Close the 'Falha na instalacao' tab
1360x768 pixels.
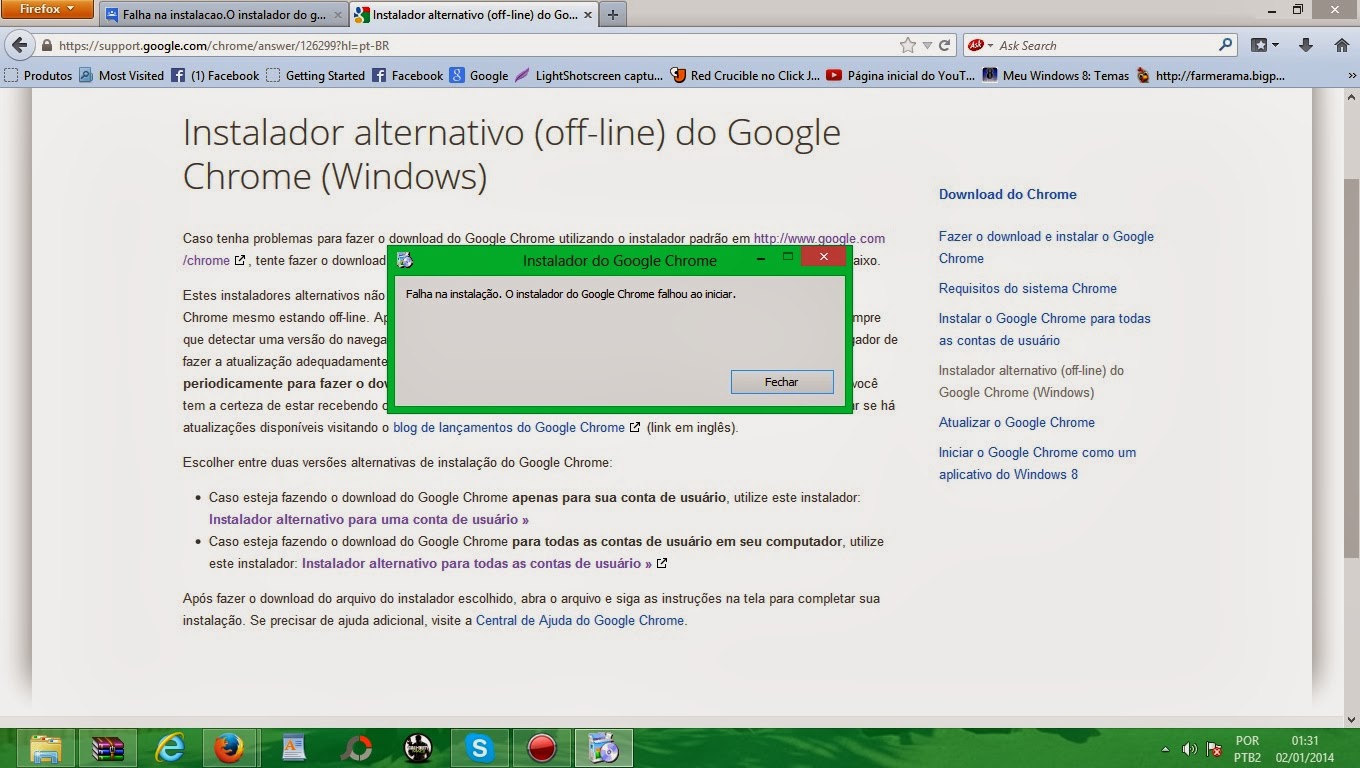pyautogui.click(x=337, y=15)
